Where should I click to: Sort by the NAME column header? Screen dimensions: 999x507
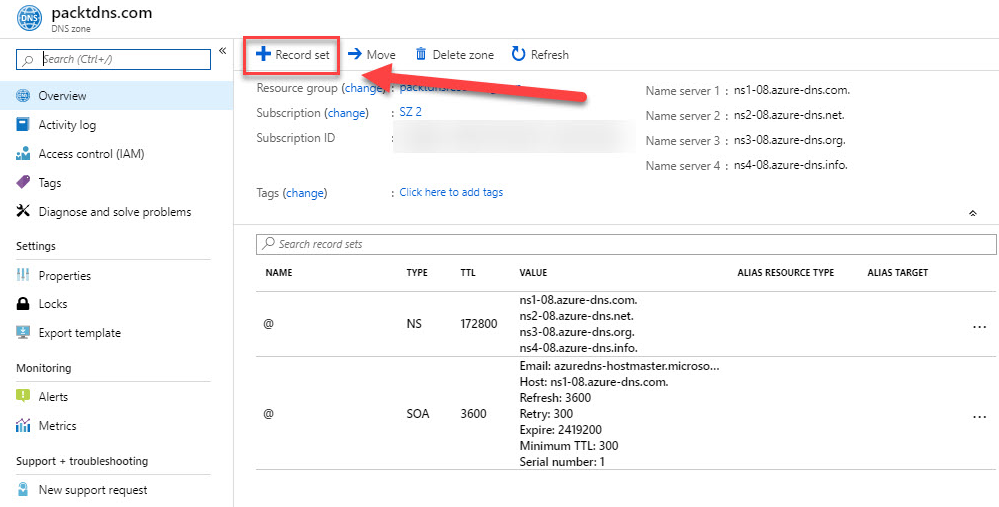pyautogui.click(x=278, y=273)
